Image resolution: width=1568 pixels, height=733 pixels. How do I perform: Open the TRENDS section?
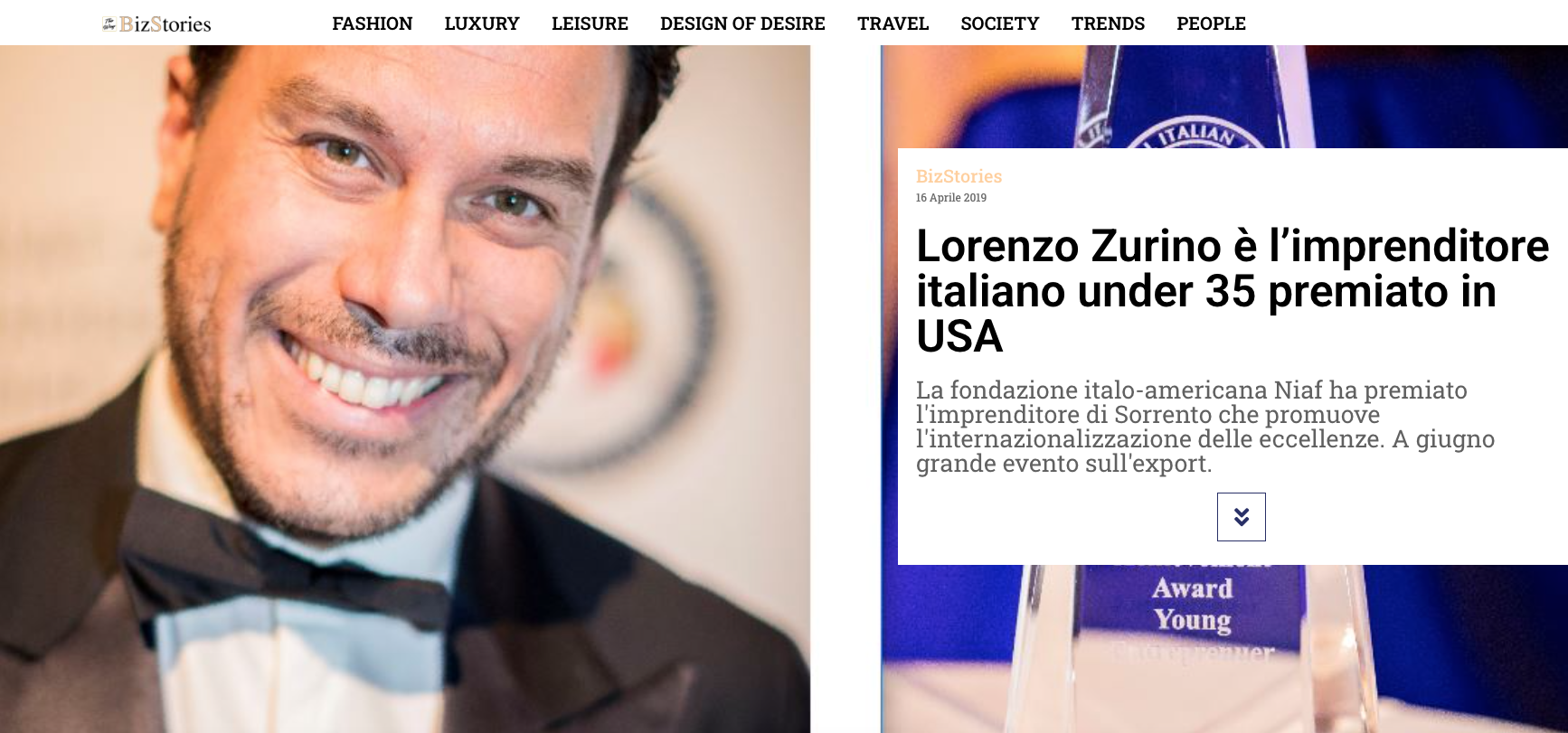pos(1108,23)
